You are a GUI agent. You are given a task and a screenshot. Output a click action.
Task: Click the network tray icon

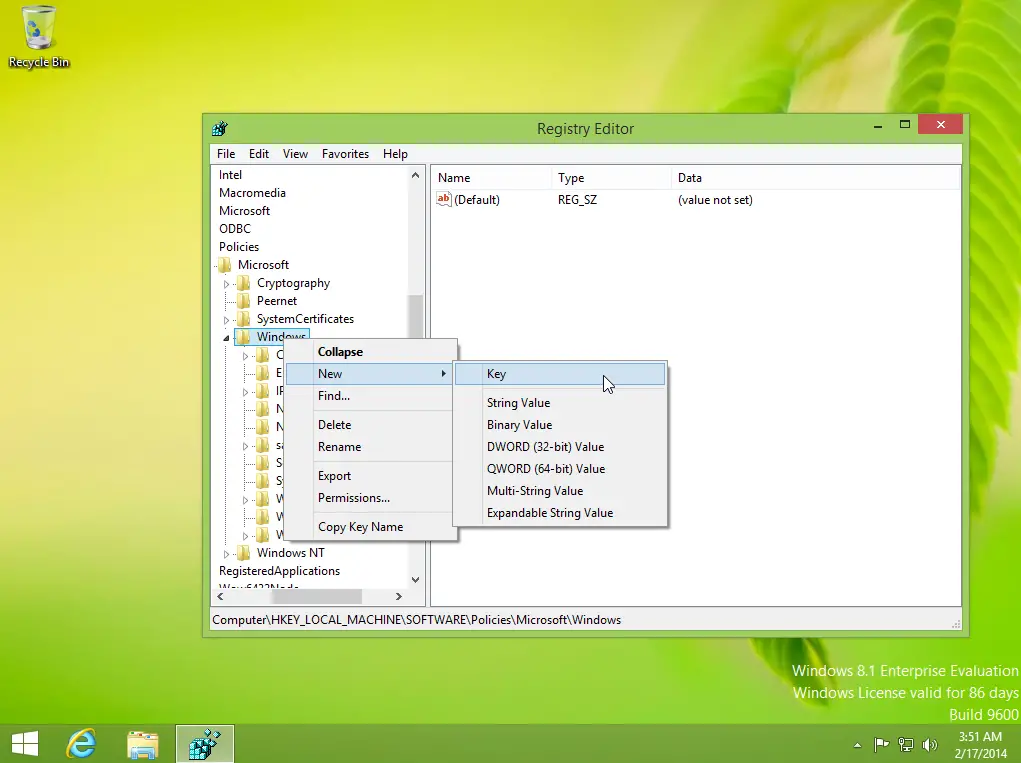(x=906, y=744)
